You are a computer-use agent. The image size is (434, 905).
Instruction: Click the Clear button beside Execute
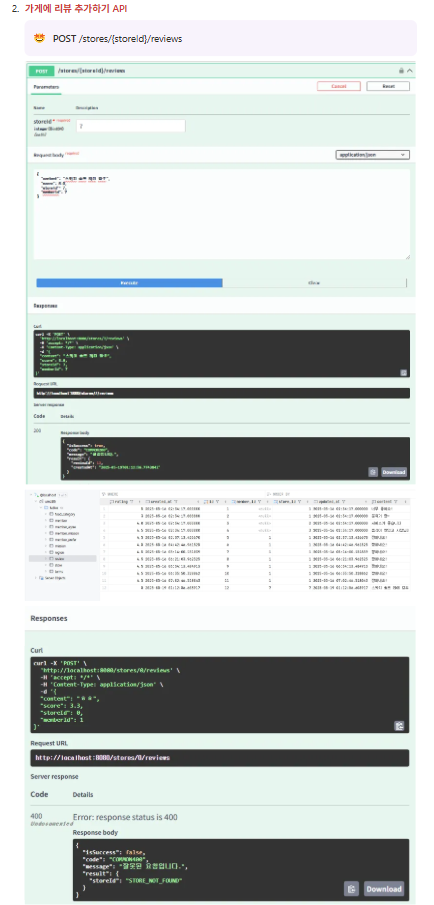(315, 283)
